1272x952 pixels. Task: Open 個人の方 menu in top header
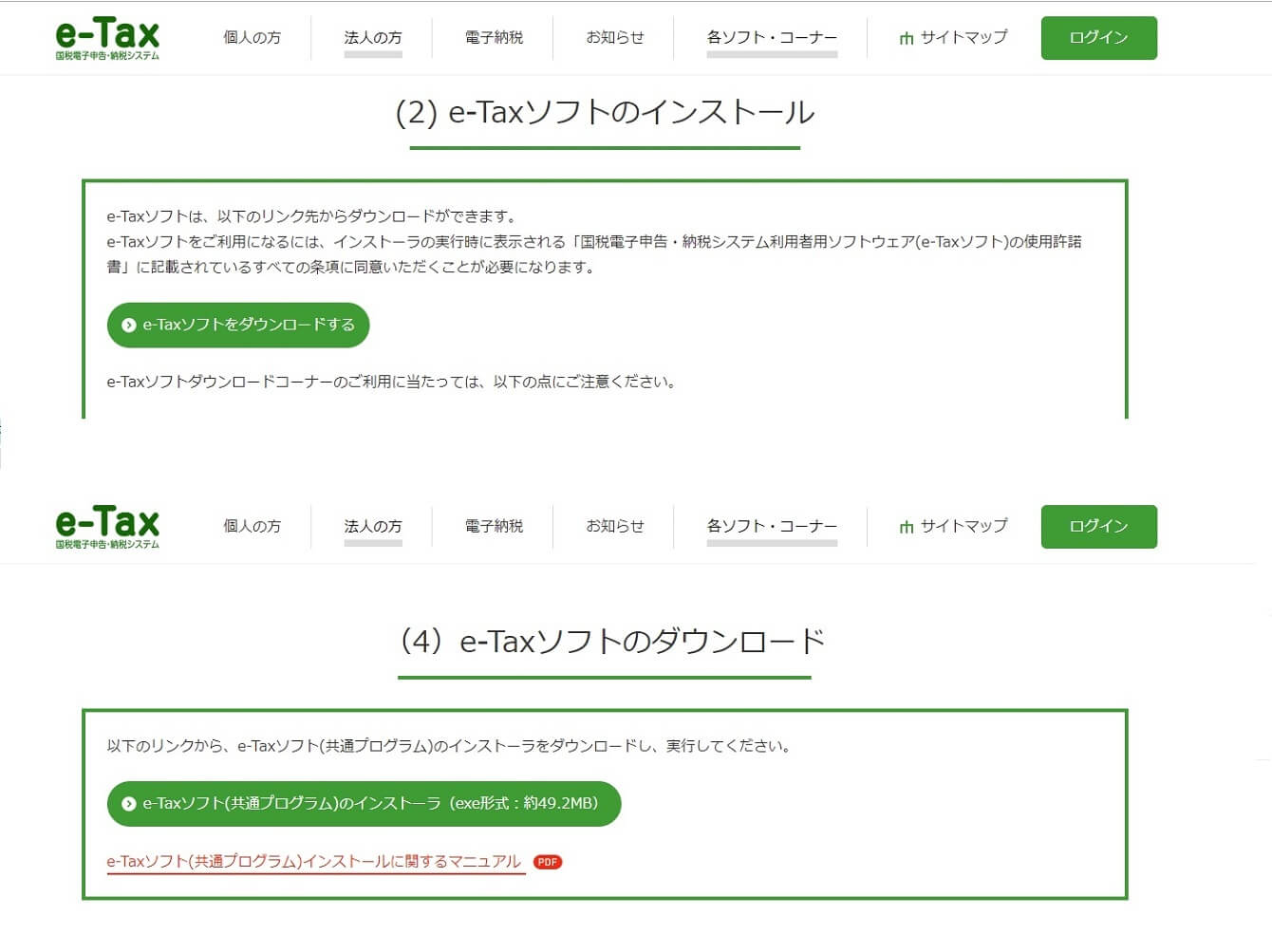point(252,38)
